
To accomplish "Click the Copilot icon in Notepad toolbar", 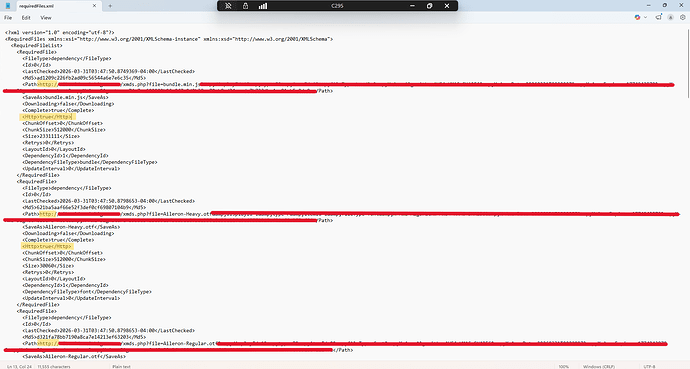I will (637, 17).
